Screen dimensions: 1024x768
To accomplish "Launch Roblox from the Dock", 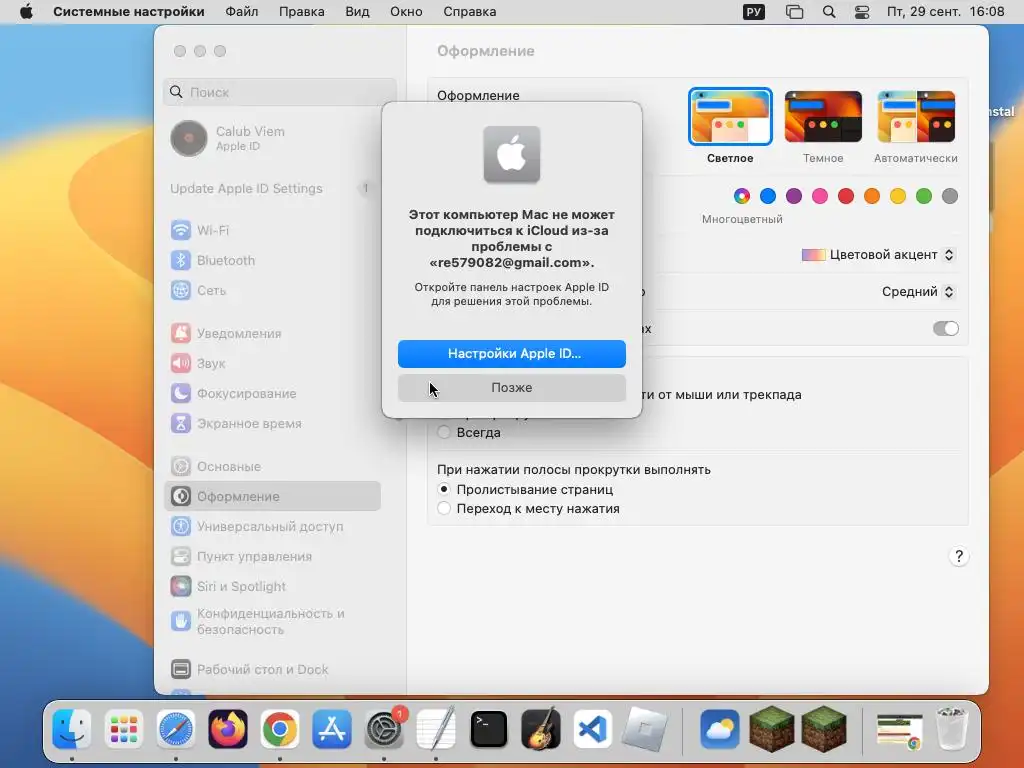I will (x=645, y=729).
